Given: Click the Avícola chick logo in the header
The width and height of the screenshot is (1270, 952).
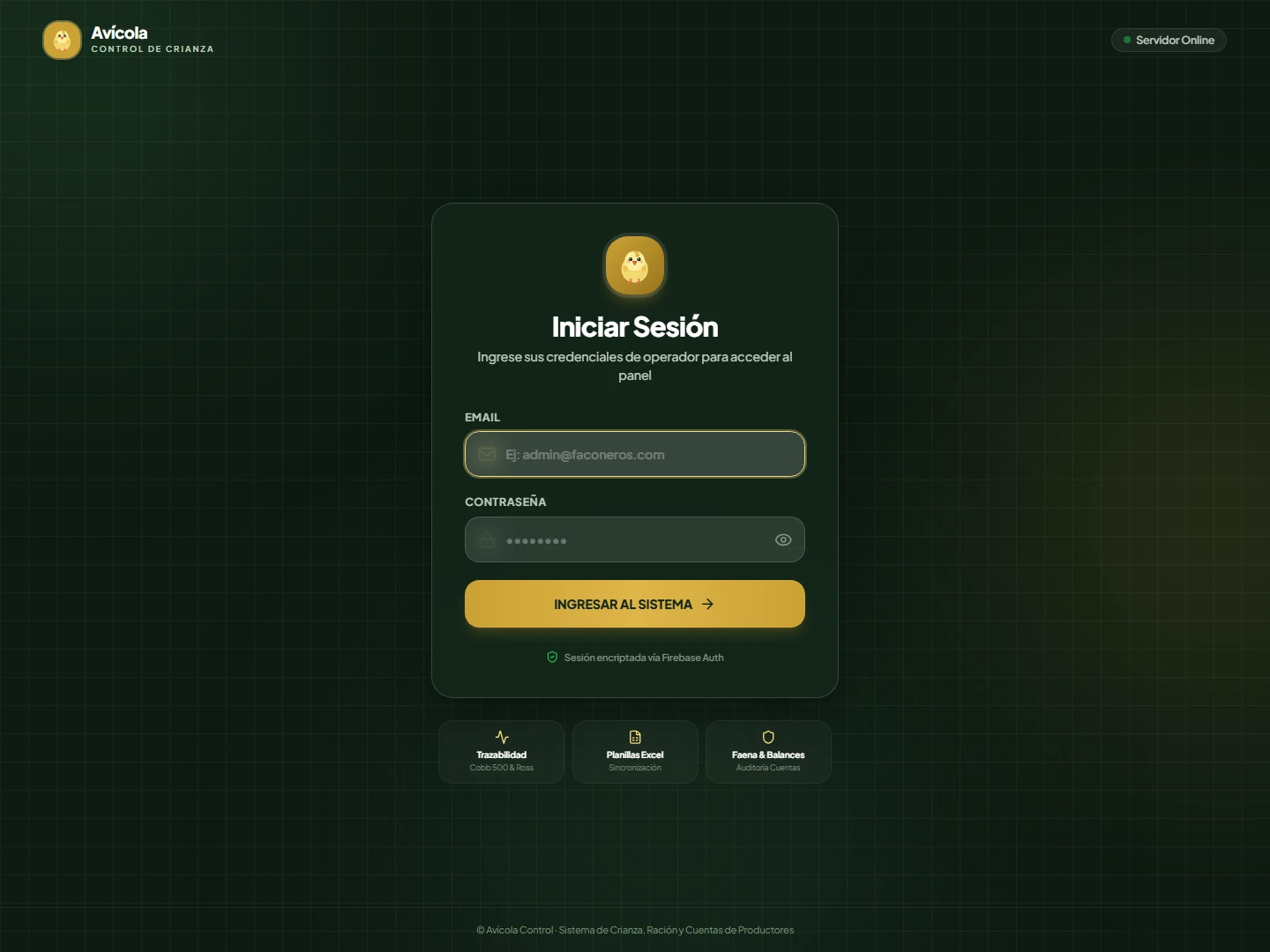Looking at the screenshot, I should (x=62, y=41).
